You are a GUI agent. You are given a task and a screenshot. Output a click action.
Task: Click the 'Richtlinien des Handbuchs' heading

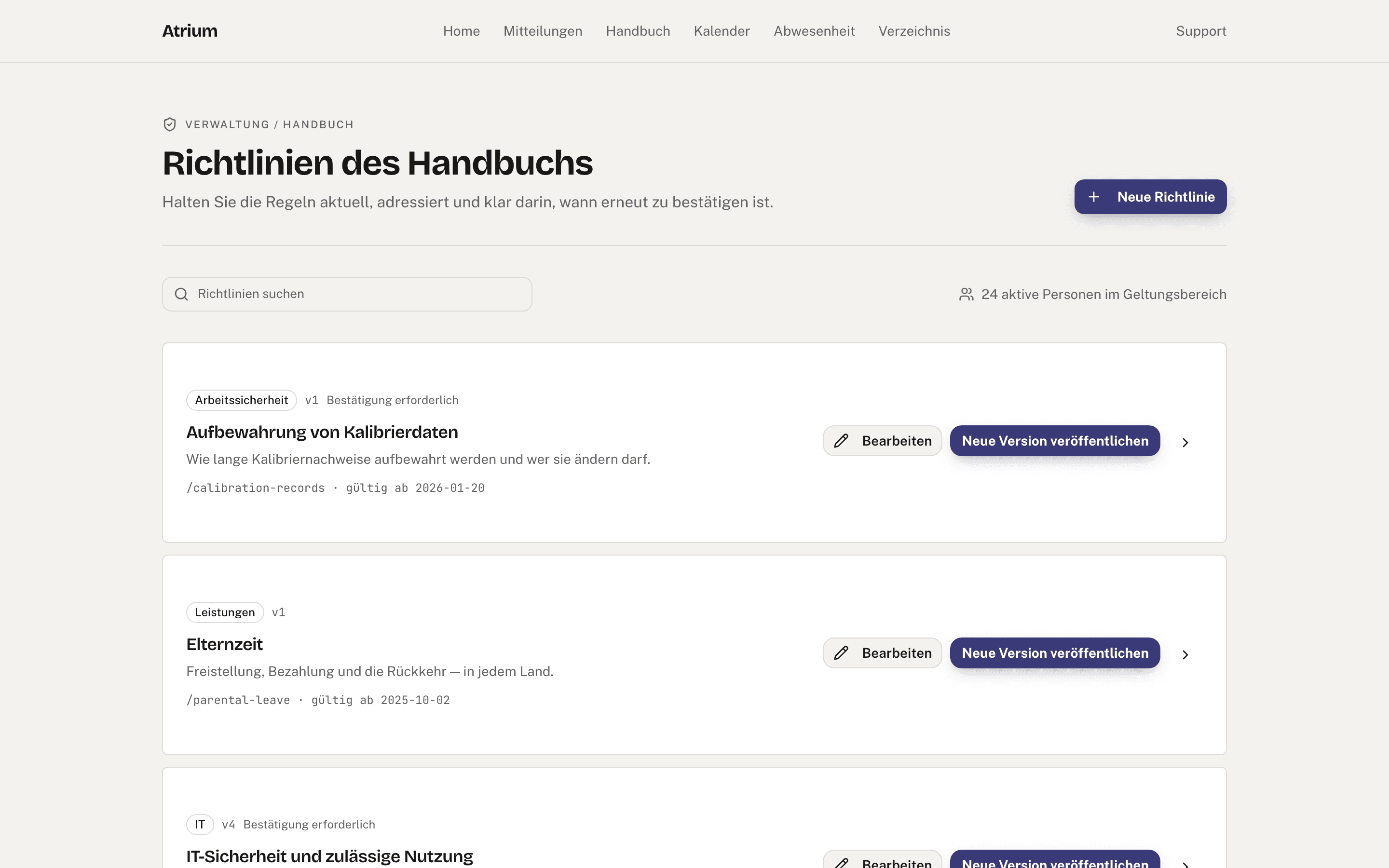[x=378, y=163]
